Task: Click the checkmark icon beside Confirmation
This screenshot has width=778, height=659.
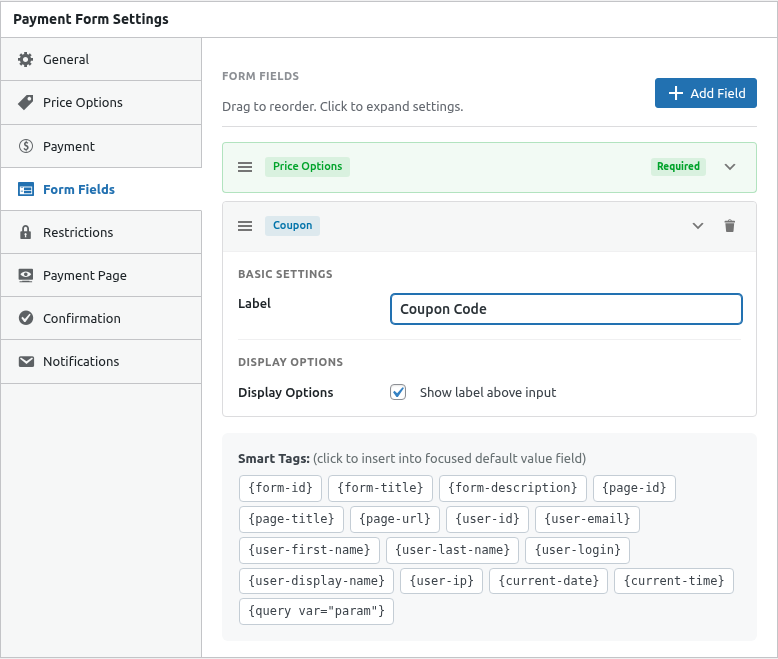Action: [x=26, y=318]
